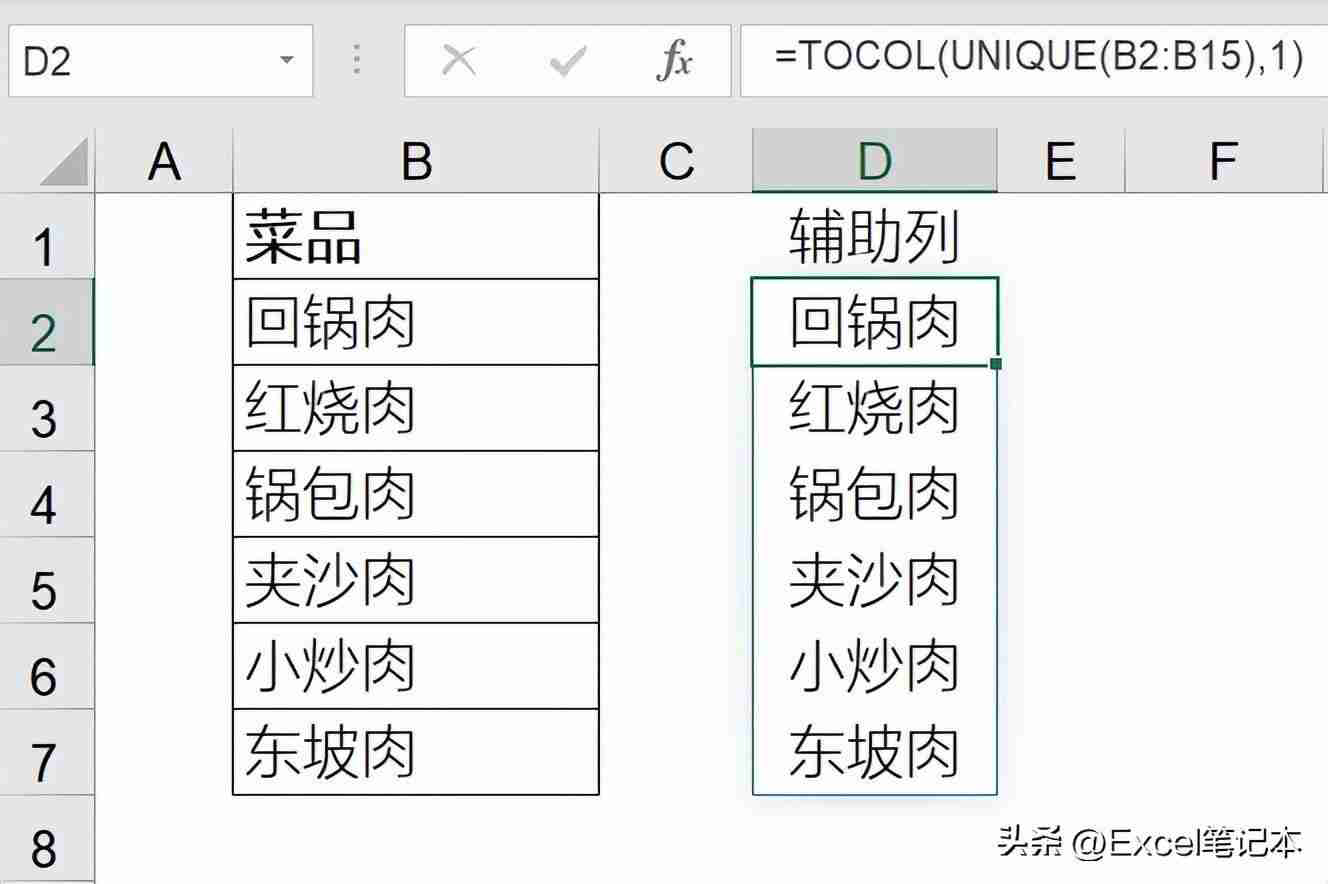The image size is (1328, 884).
Task: Click the enter checkmark icon in formula bar
Action: pyautogui.click(x=567, y=62)
